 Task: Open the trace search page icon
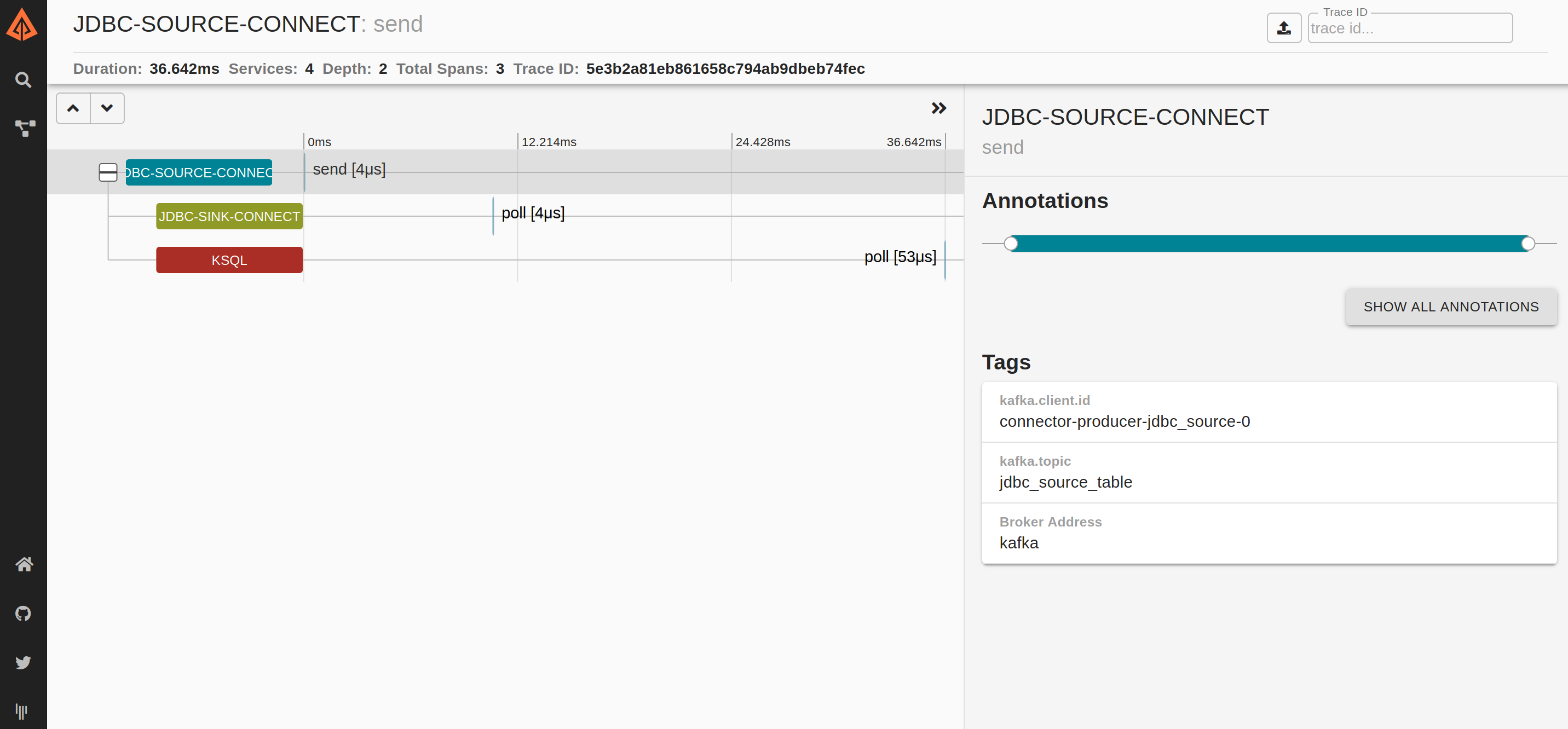(x=23, y=80)
